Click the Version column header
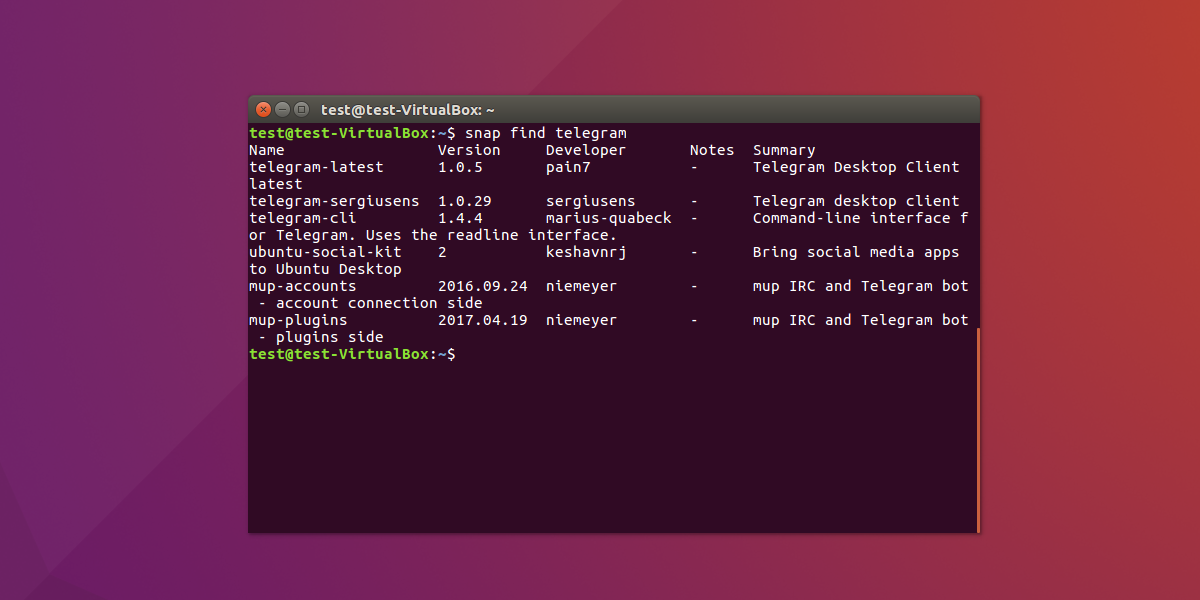 click(469, 149)
